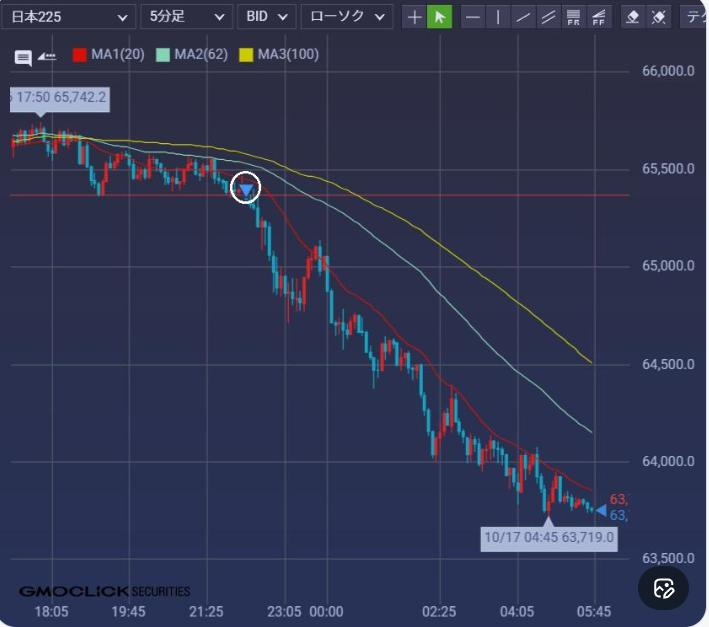Choose the vertical line drawing tool
Image resolution: width=709 pixels, height=627 pixels.
click(498, 17)
